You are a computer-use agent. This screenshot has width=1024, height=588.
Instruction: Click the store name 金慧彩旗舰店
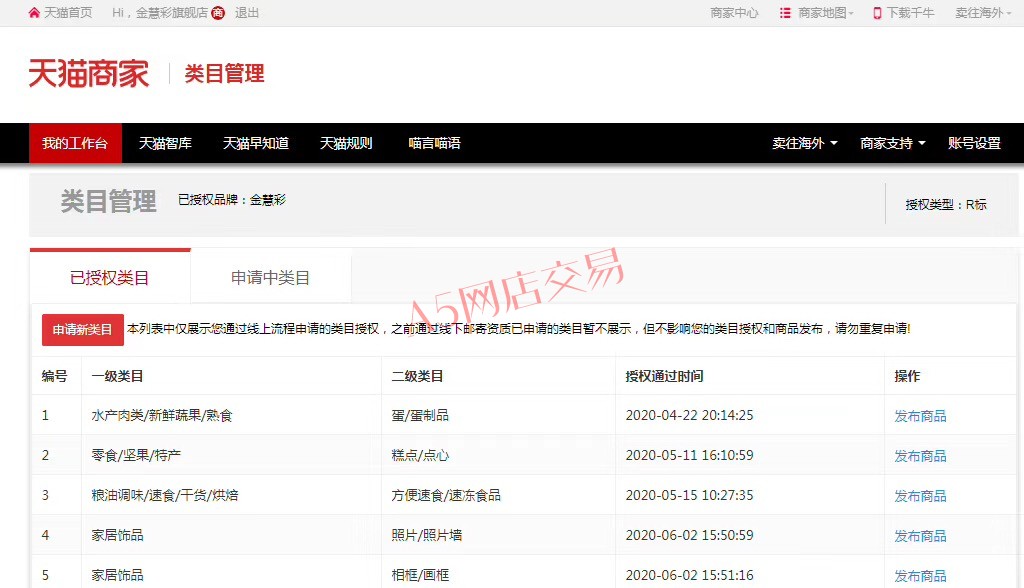pos(172,13)
